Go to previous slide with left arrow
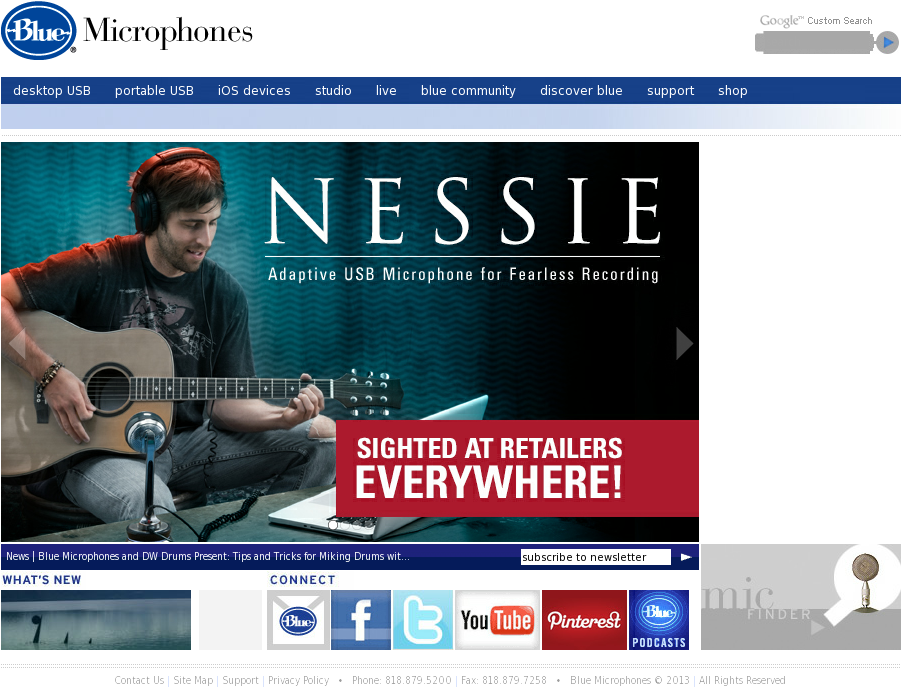 [17, 344]
